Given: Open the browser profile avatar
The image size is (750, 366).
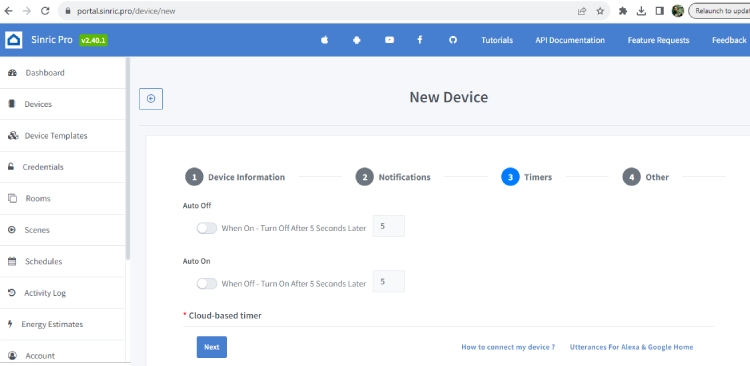Looking at the screenshot, I should pos(678,11).
